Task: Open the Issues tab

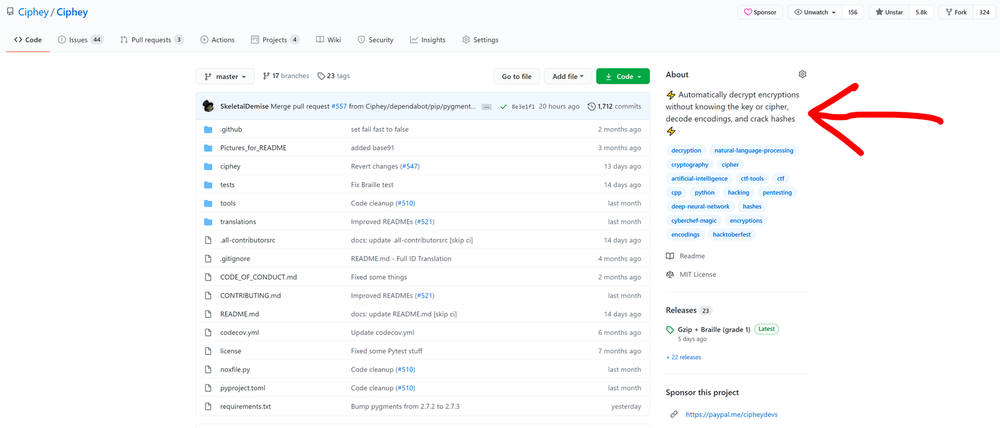Action: (x=80, y=40)
